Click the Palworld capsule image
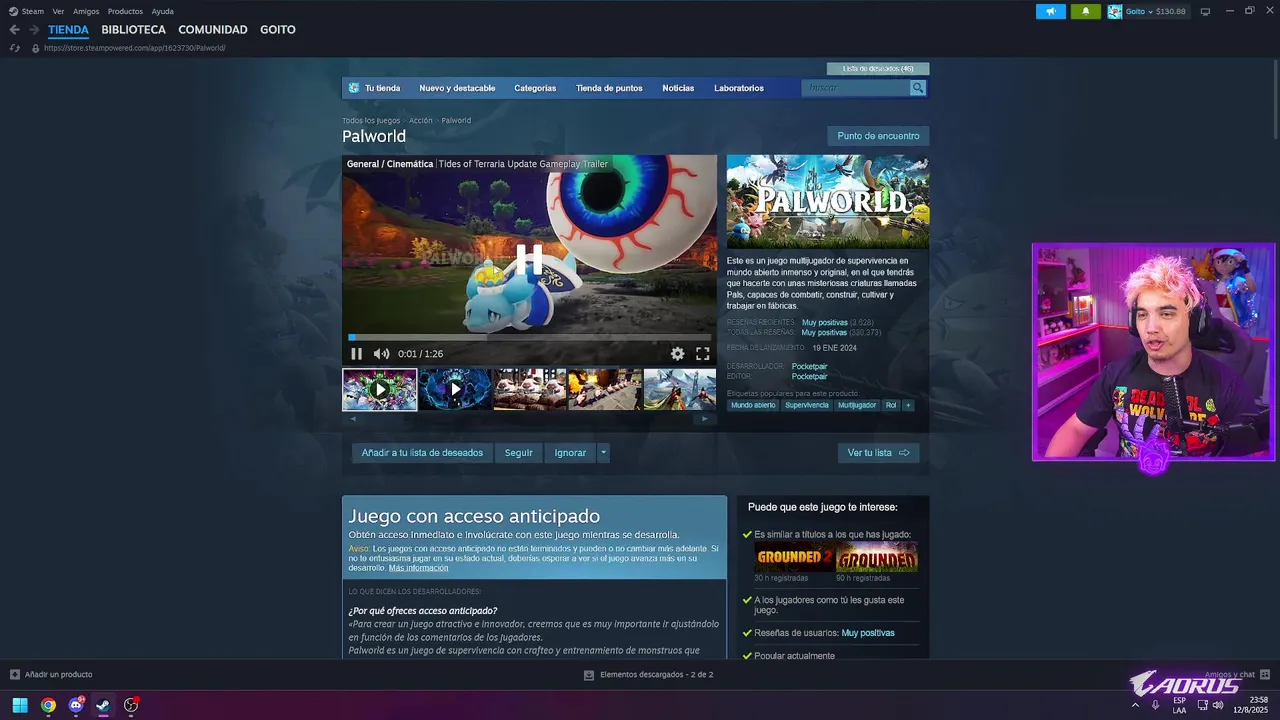 828,202
